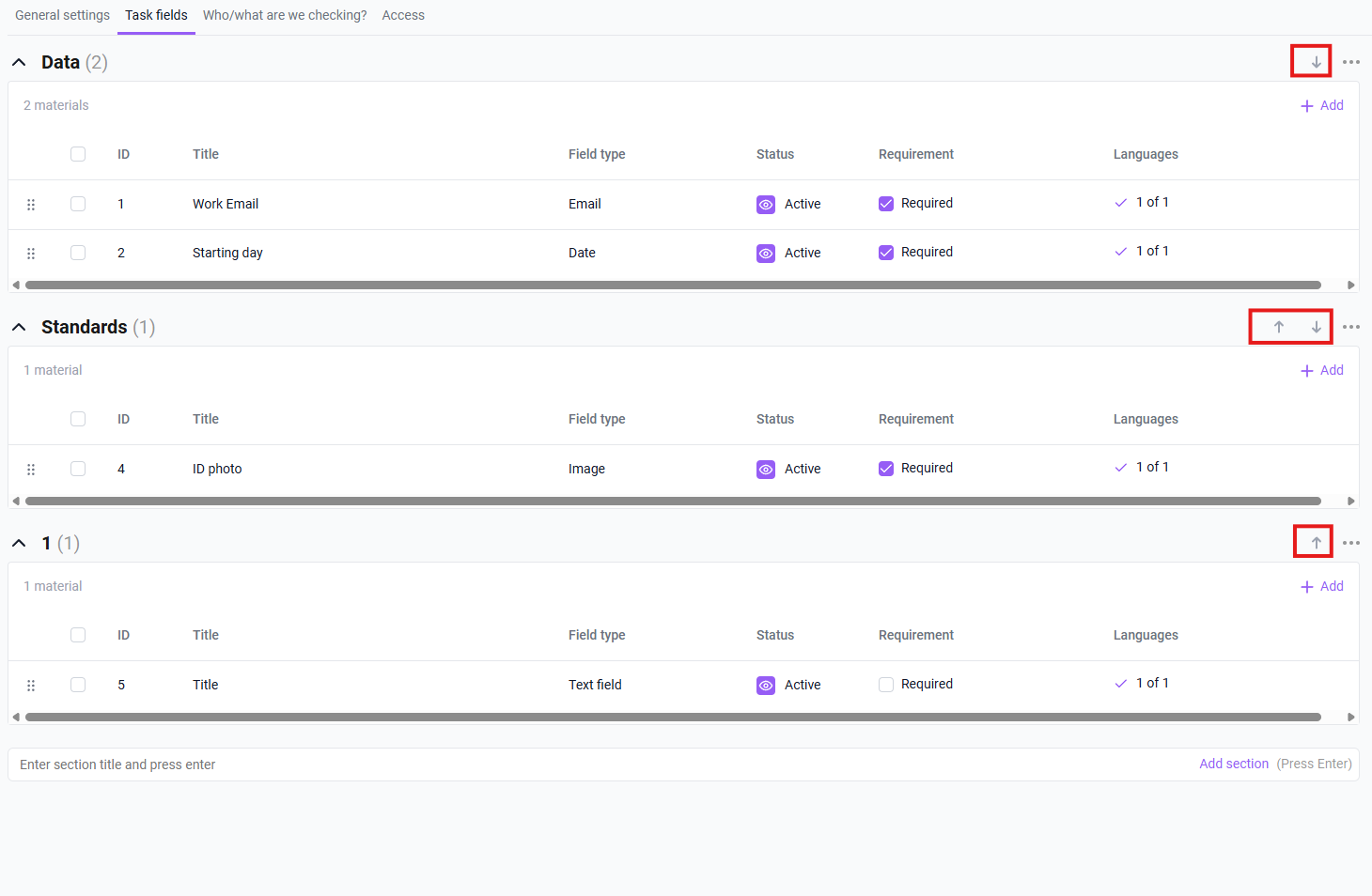
Task: Click the Data table horizontal scrollbar
Action: pyautogui.click(x=672, y=285)
